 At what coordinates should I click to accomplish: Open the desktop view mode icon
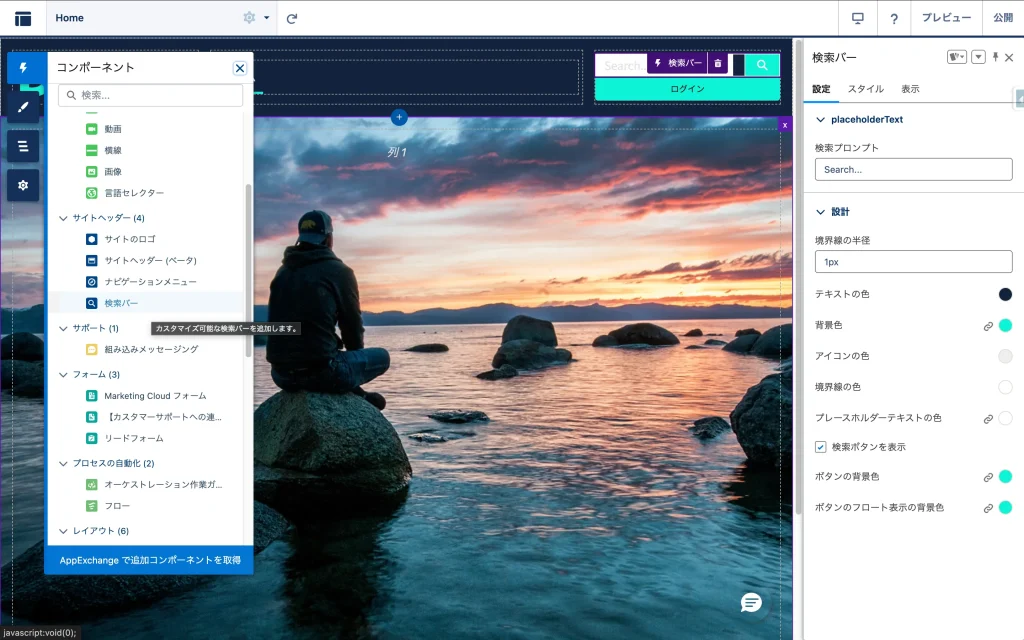(857, 18)
